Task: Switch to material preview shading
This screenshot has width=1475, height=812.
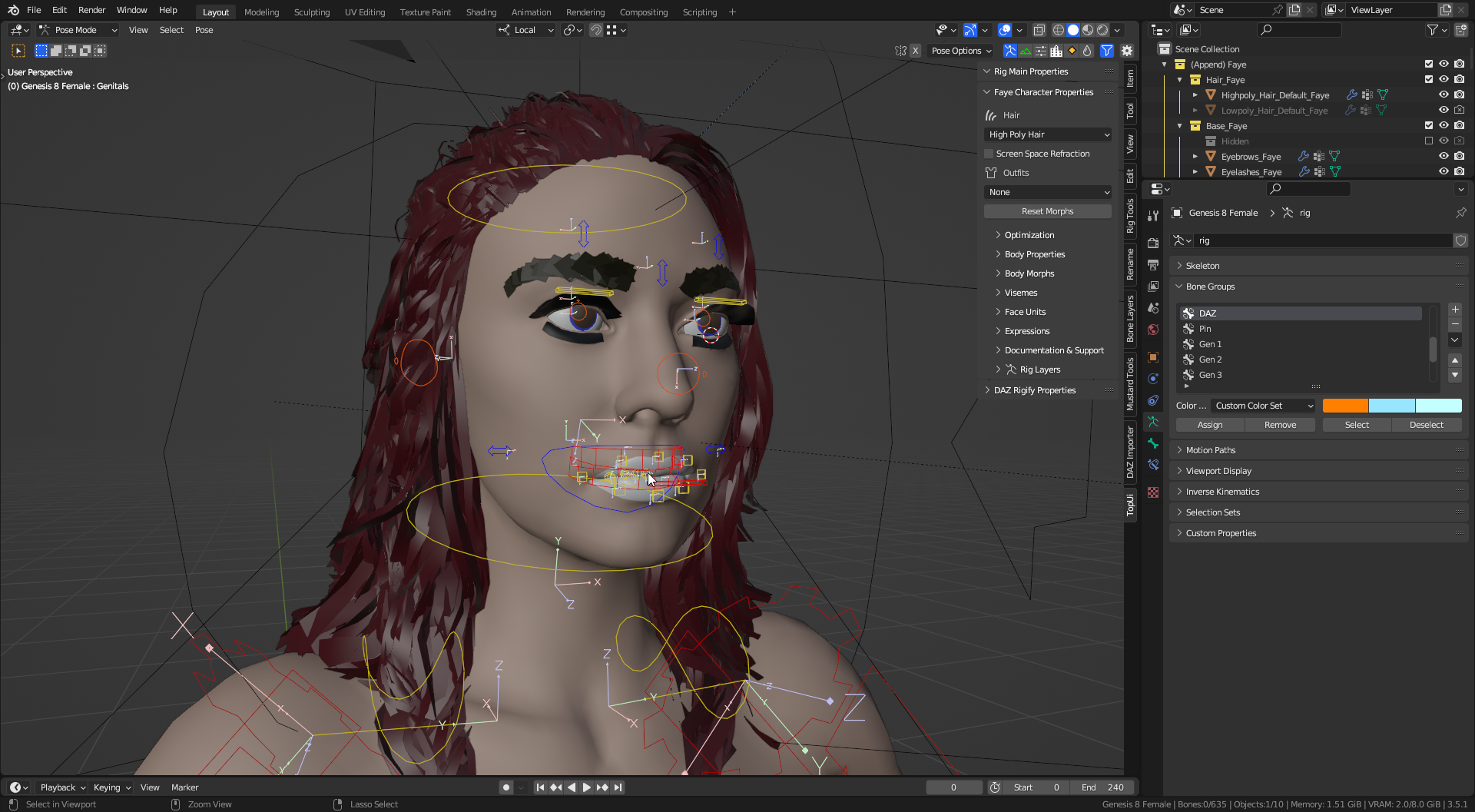Action: point(1088,30)
